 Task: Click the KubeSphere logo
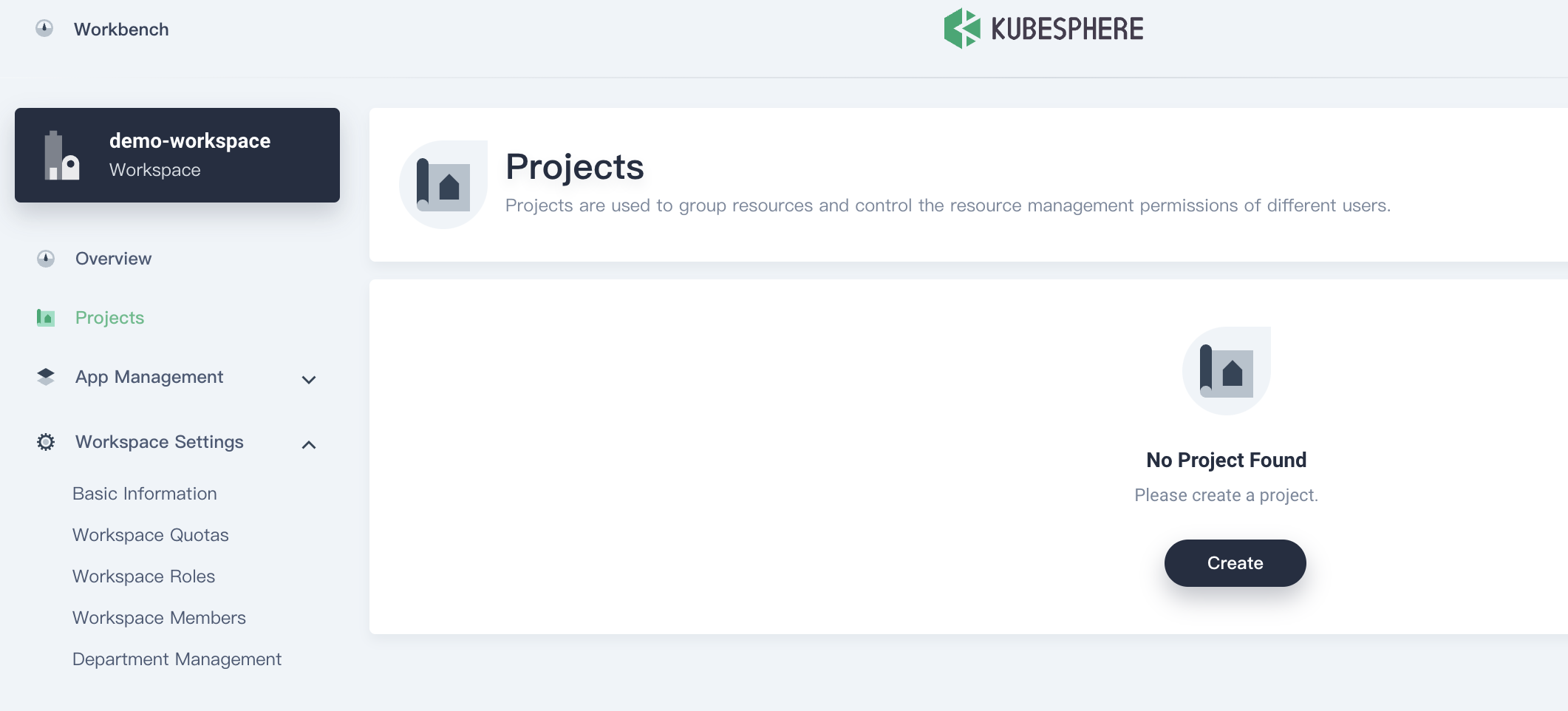[x=1043, y=29]
